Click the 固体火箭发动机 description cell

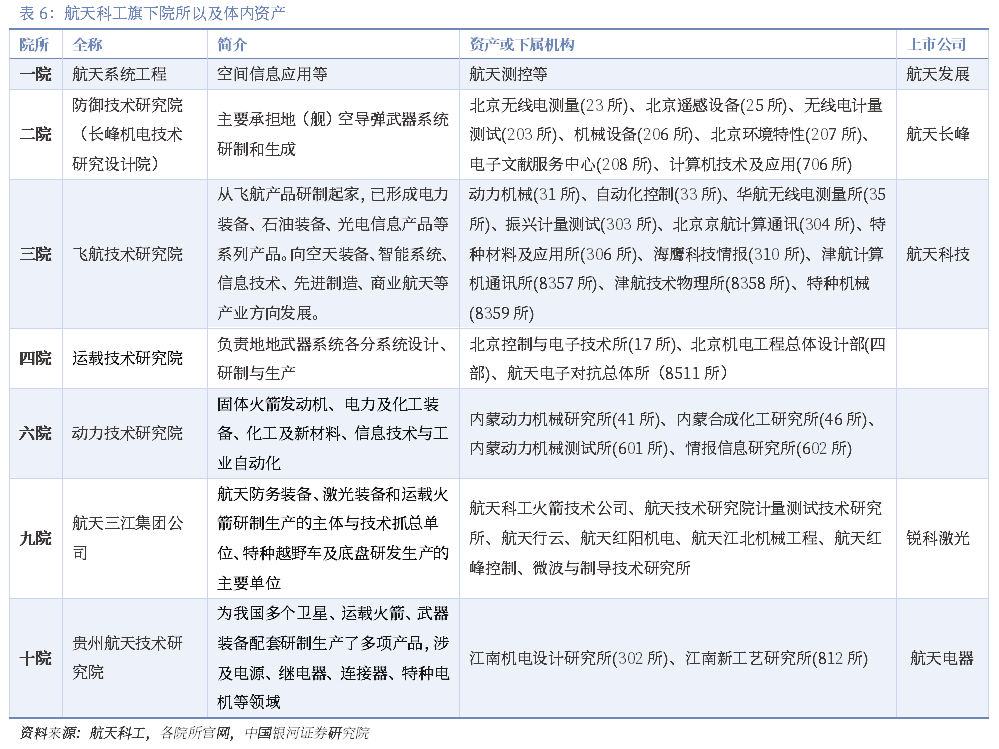coord(333,433)
